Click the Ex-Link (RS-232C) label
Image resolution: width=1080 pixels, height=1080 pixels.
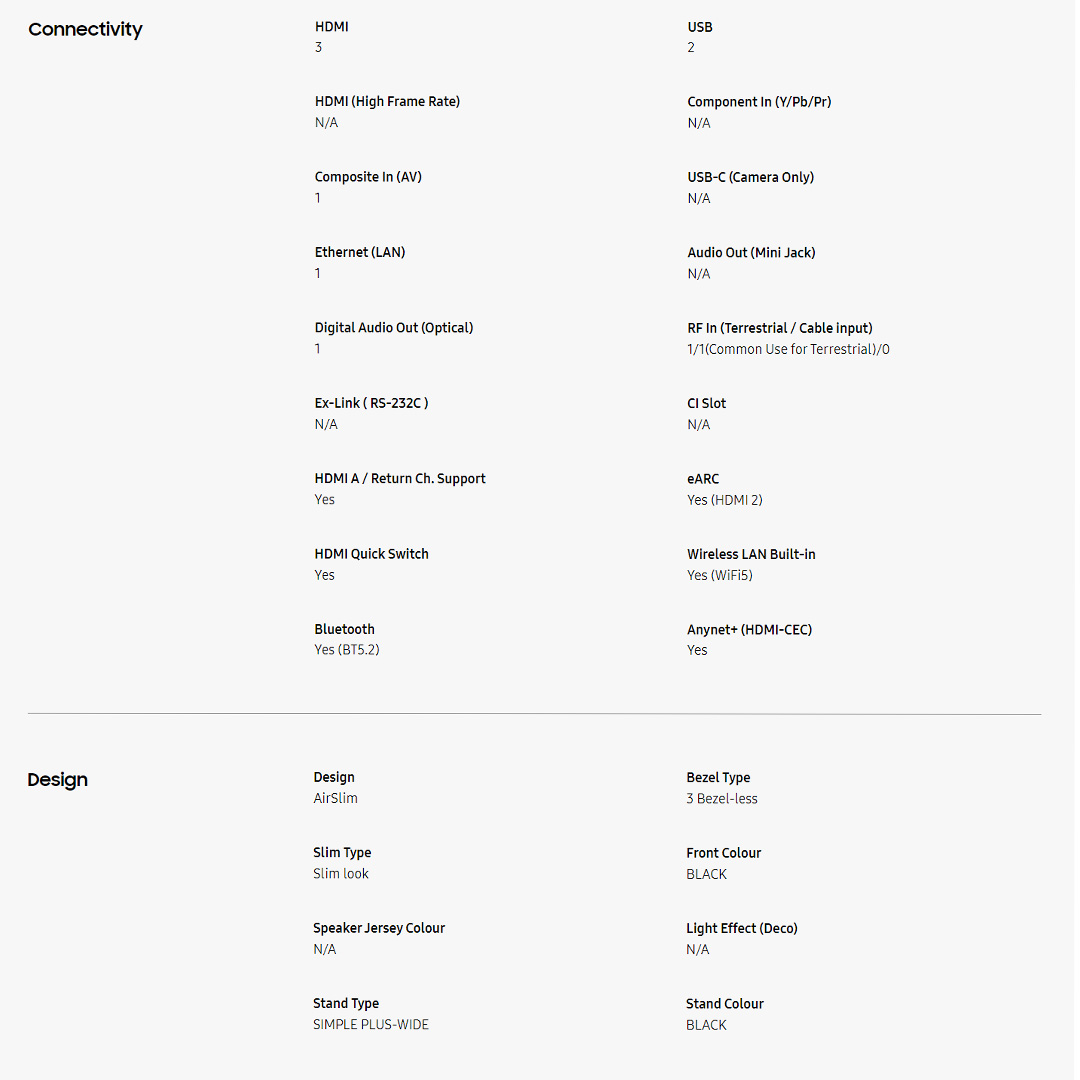click(x=371, y=403)
